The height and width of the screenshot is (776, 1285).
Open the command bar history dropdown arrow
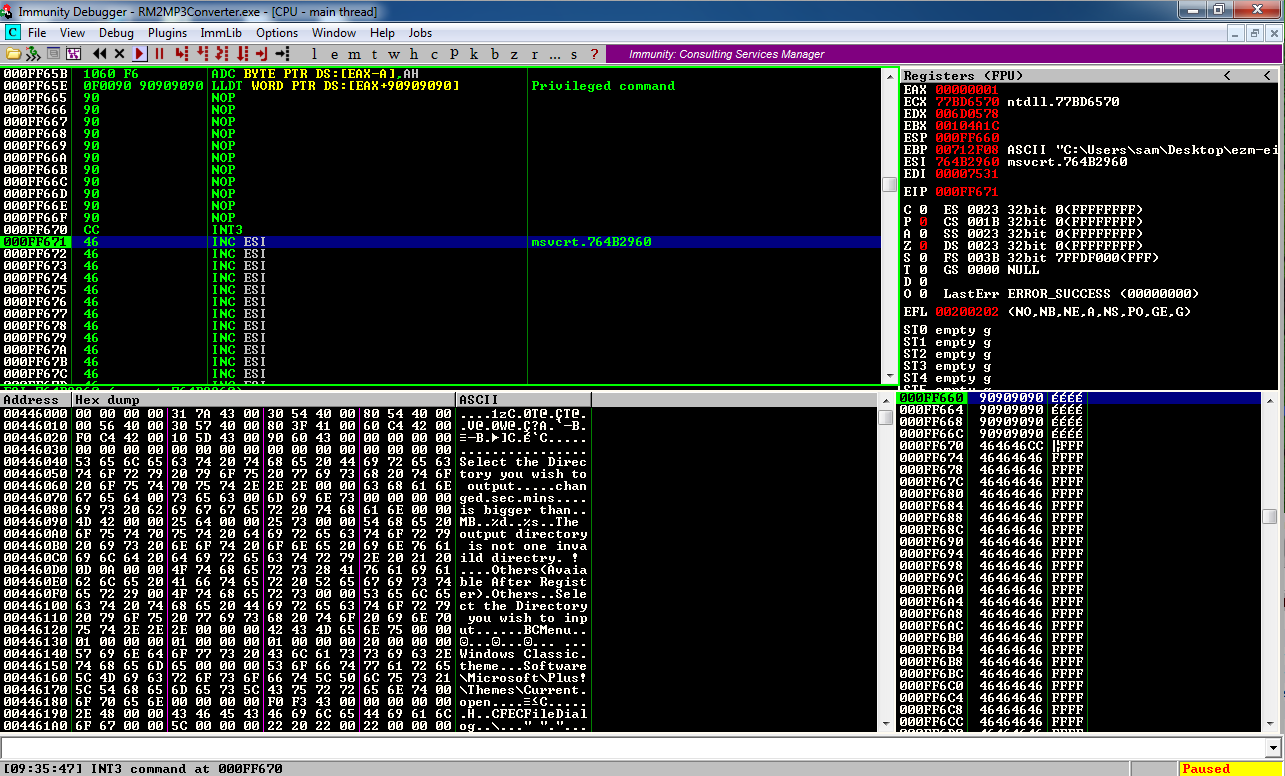[1273, 748]
